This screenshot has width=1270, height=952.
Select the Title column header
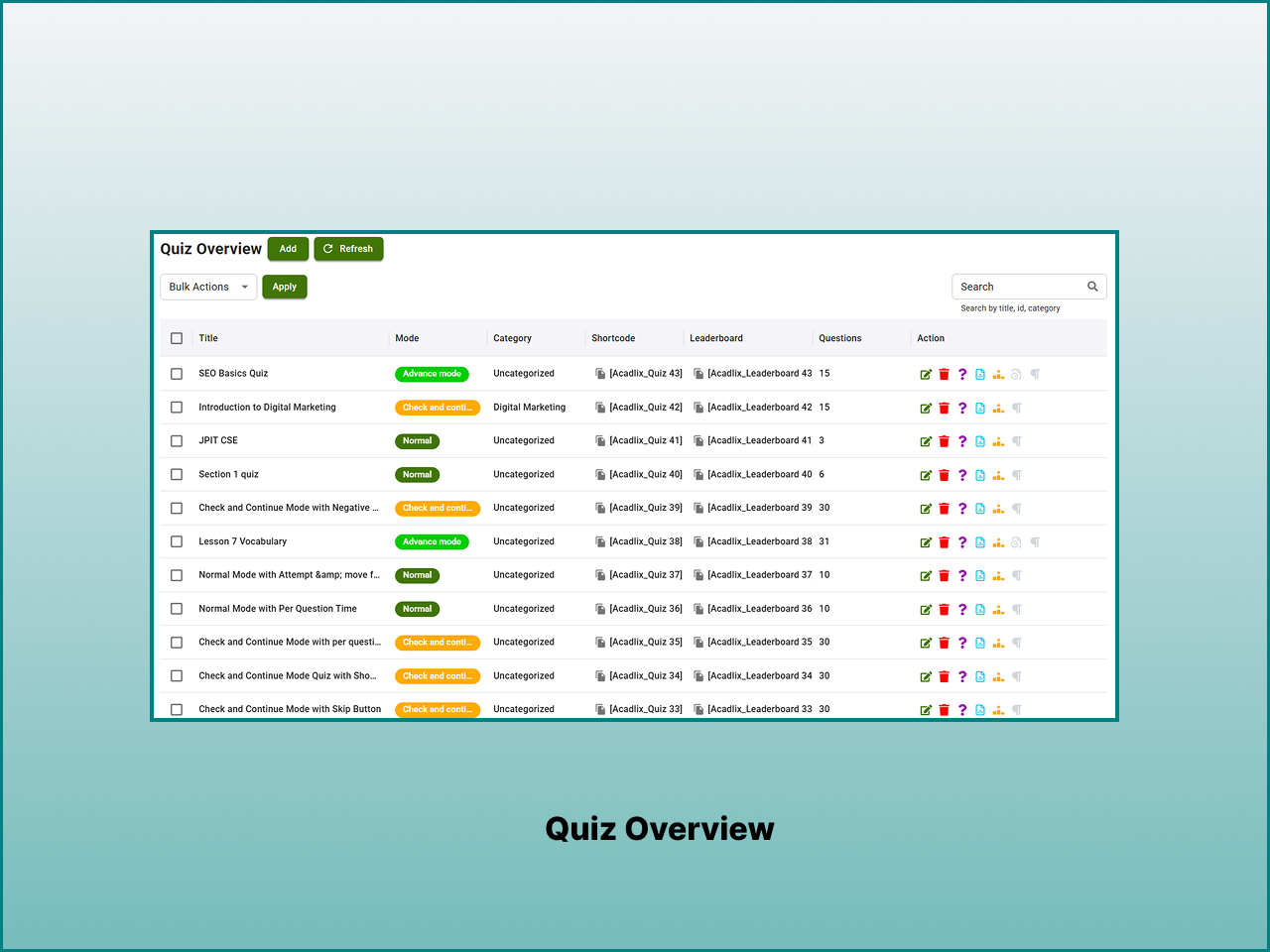coord(208,338)
